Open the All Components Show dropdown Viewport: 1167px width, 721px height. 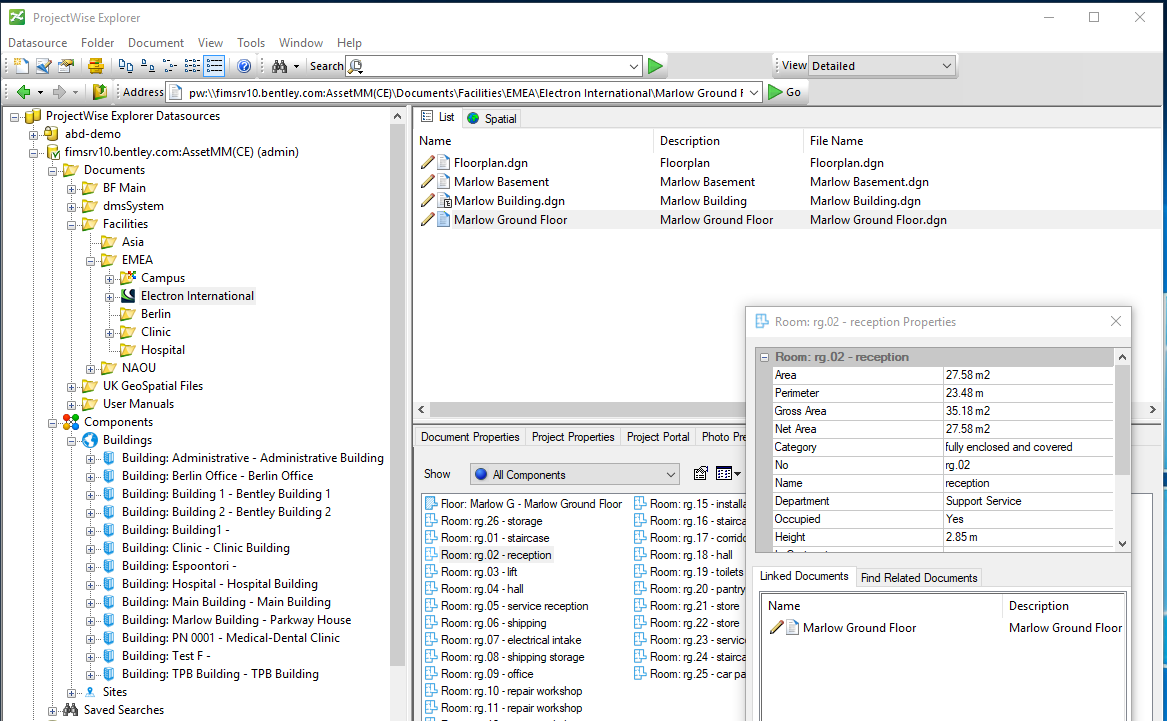click(575, 475)
